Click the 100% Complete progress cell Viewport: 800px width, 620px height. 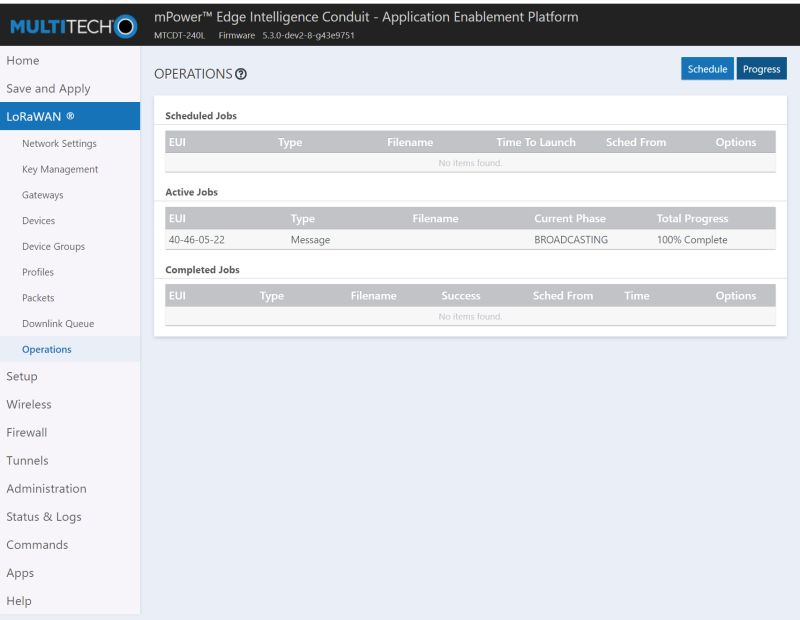[692, 239]
